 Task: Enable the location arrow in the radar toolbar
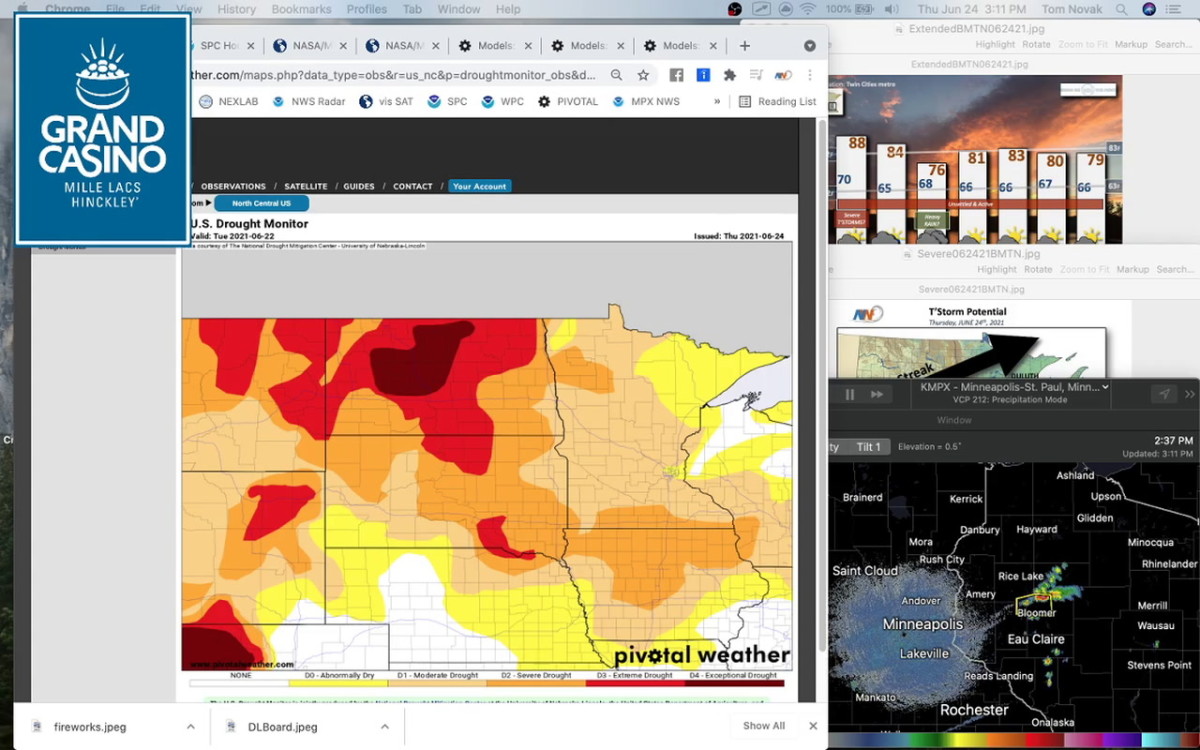[1163, 393]
